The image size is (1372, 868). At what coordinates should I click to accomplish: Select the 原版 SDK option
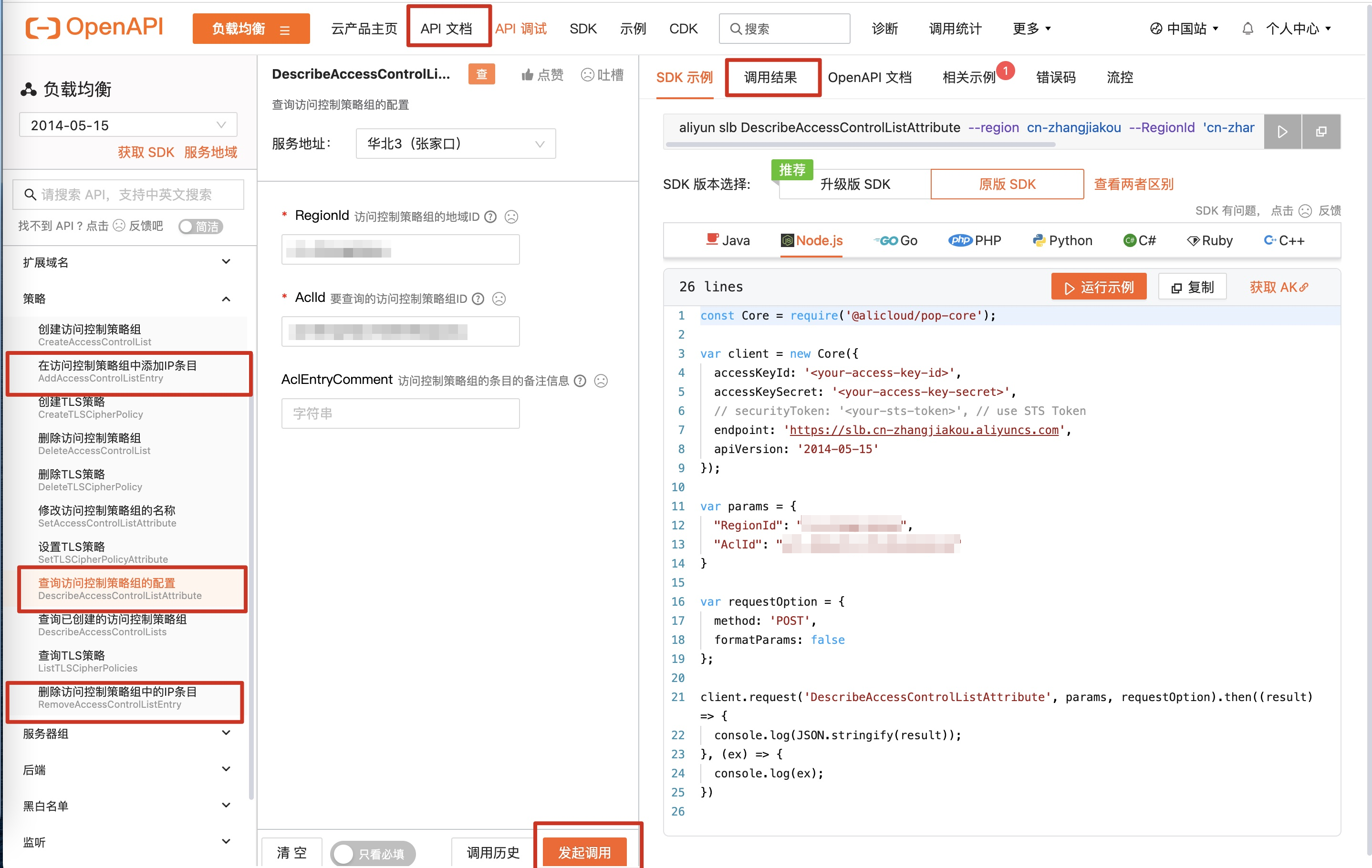coord(1007,184)
